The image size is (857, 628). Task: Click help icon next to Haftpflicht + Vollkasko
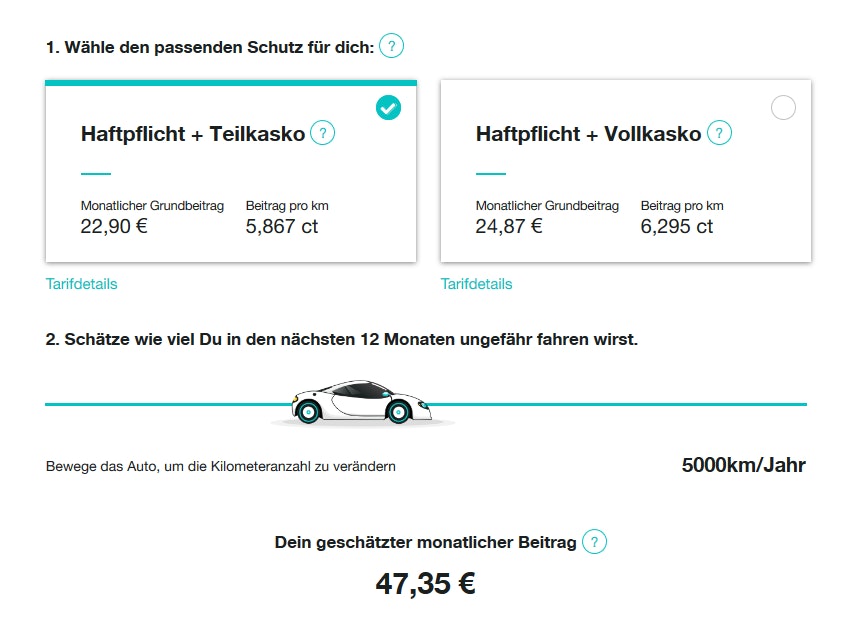pos(719,133)
